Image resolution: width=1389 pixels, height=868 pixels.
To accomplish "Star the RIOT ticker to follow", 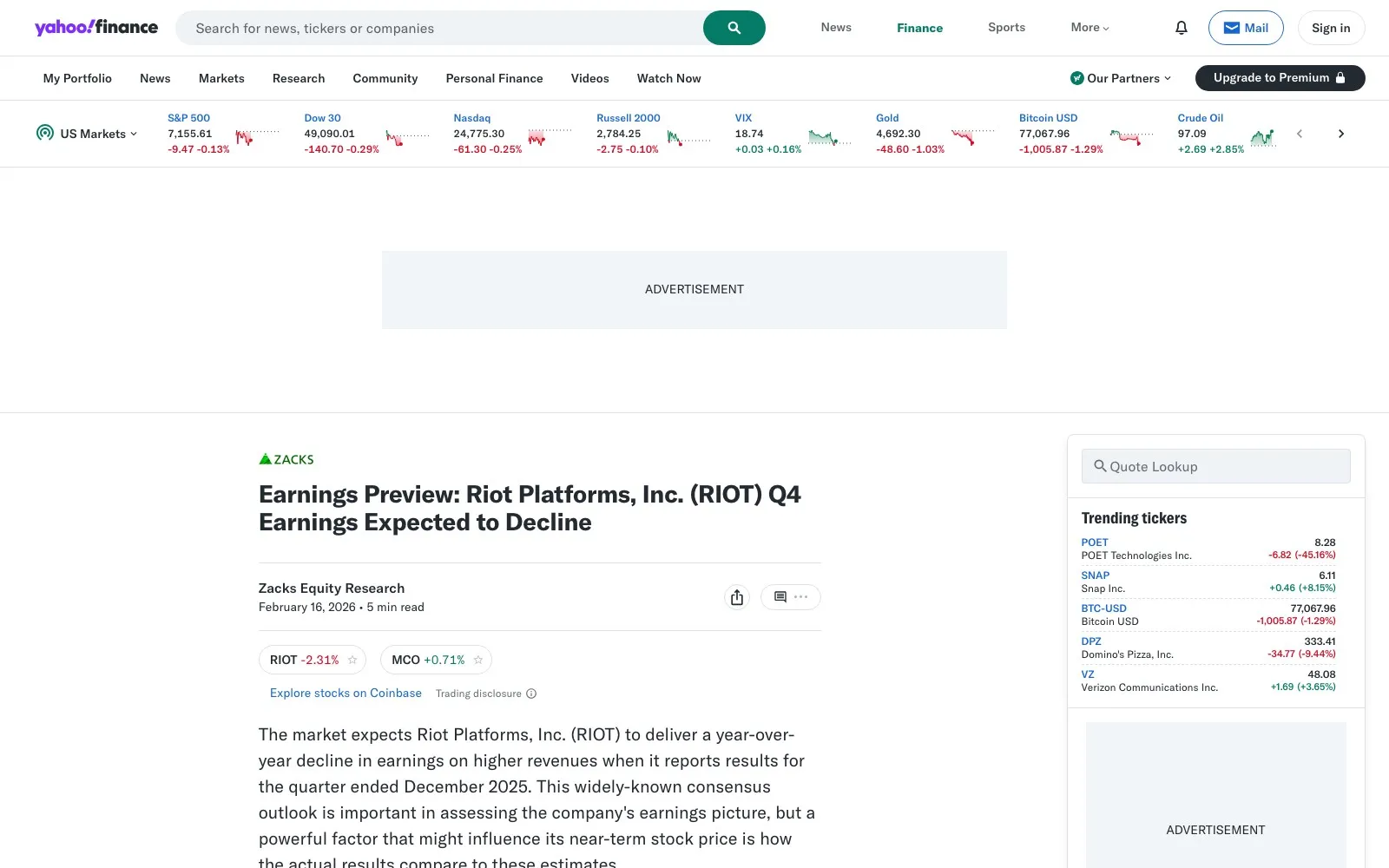I will pos(352,660).
